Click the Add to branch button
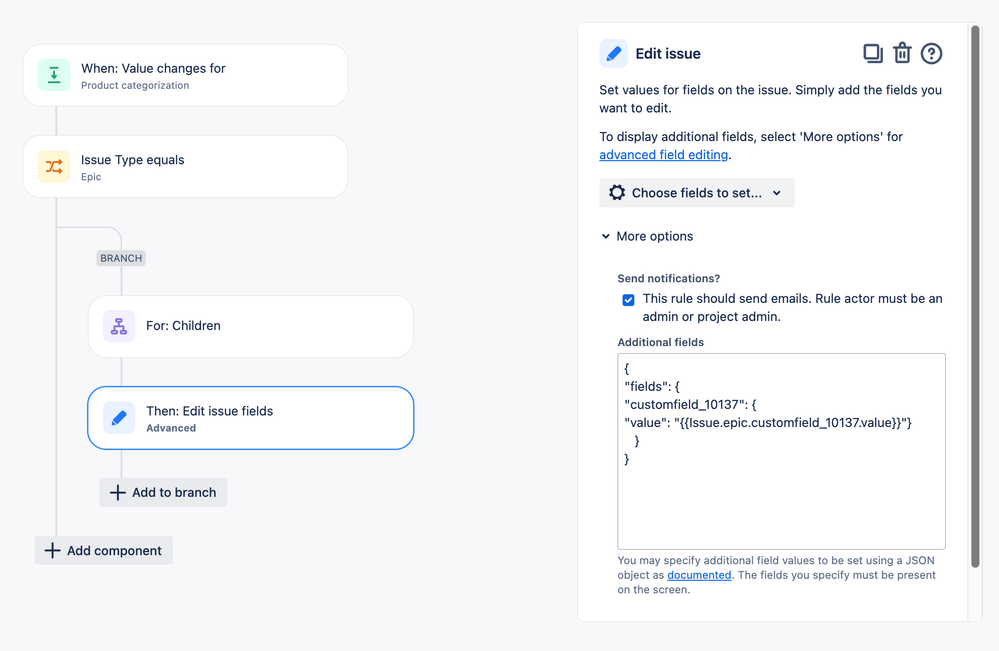The height and width of the screenshot is (651, 999). 163,492
